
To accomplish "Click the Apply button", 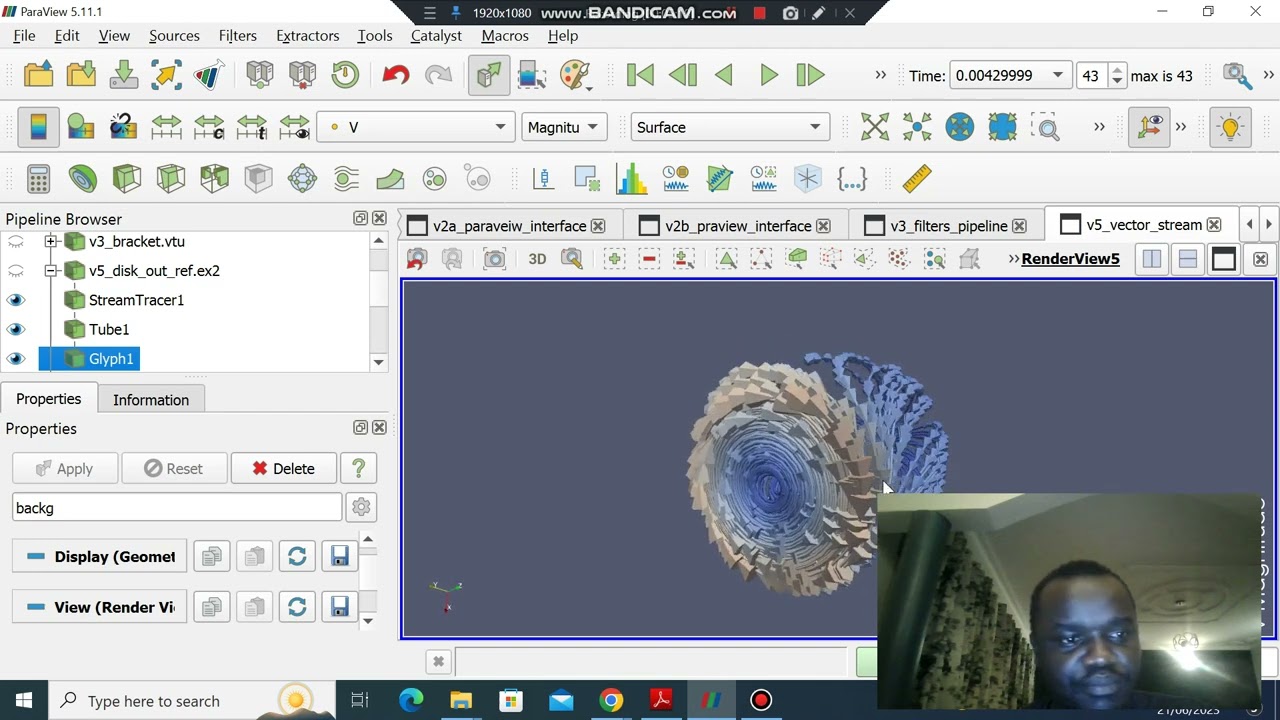I will click(x=65, y=468).
